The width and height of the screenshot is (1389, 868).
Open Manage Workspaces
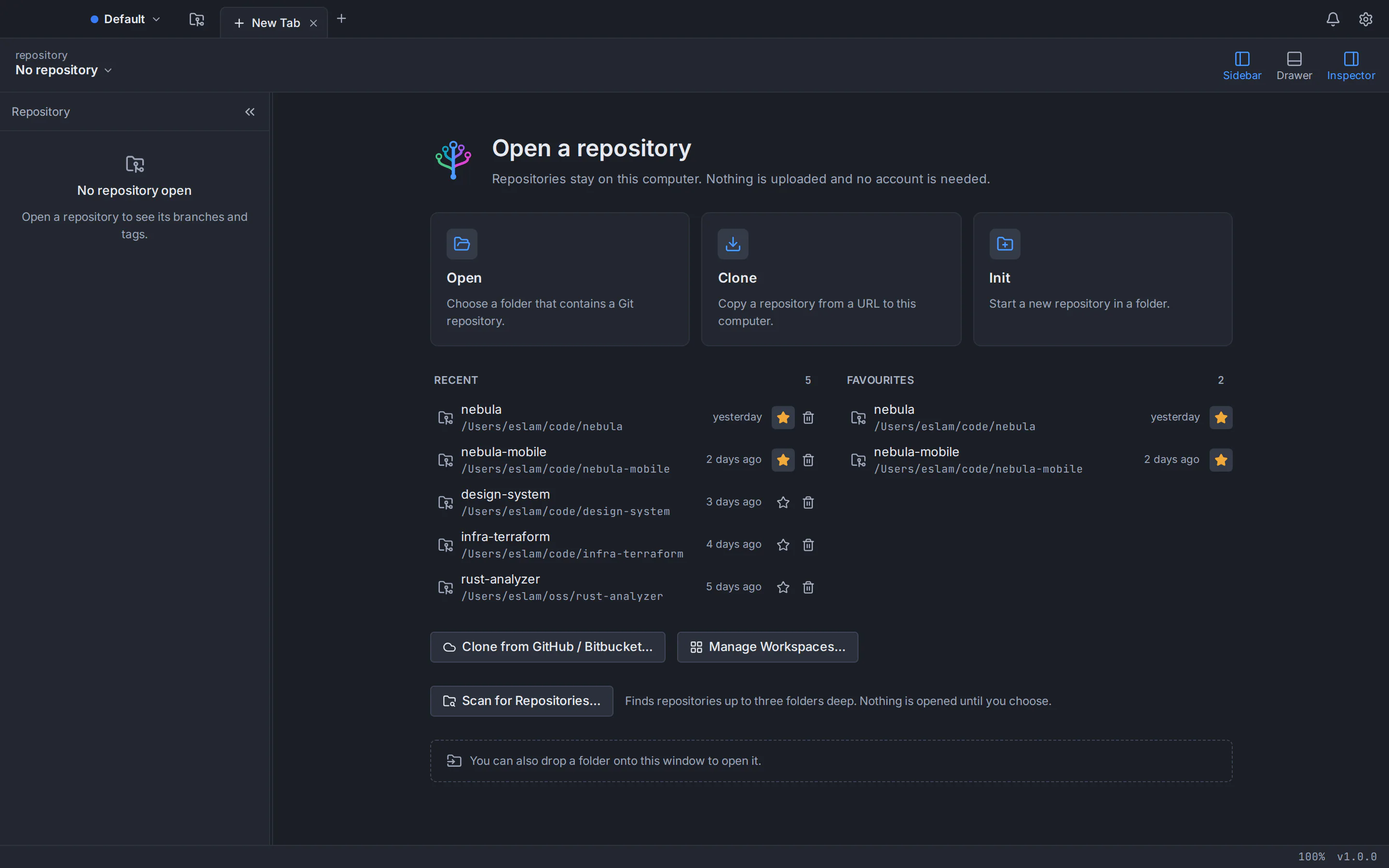tap(767, 647)
